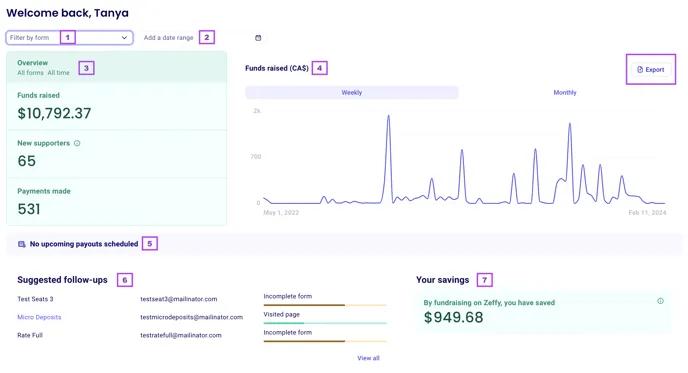This screenshot has height=373, width=688.
Task: Click testseat3@mailinator.com email
Action: 179,299
